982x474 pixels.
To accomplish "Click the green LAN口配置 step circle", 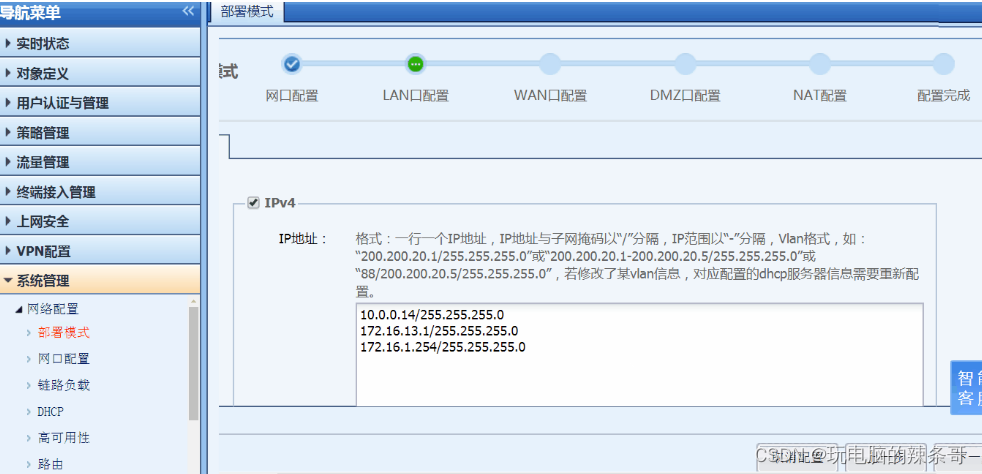I will coord(415,64).
